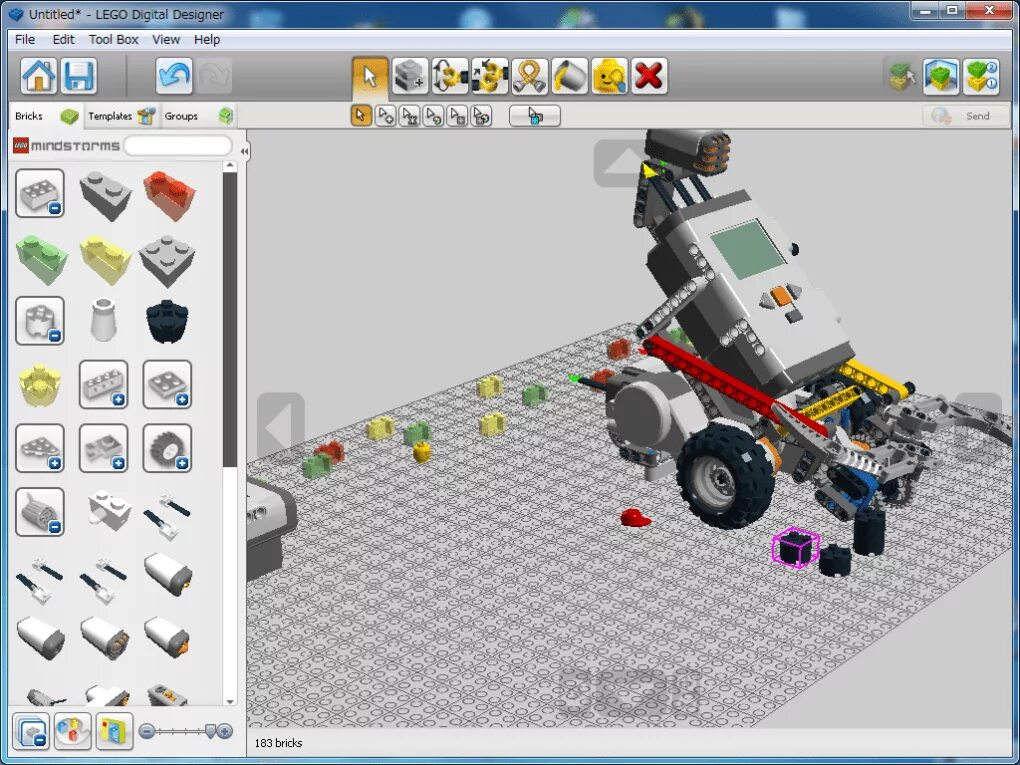Open the Tool Box menu

[114, 40]
